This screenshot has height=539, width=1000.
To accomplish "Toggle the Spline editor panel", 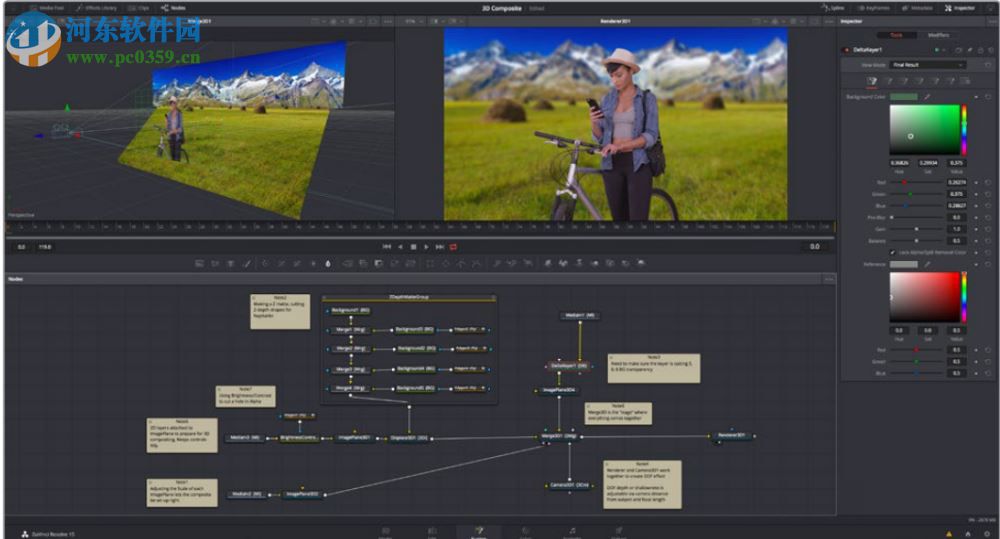I will coord(834,8).
